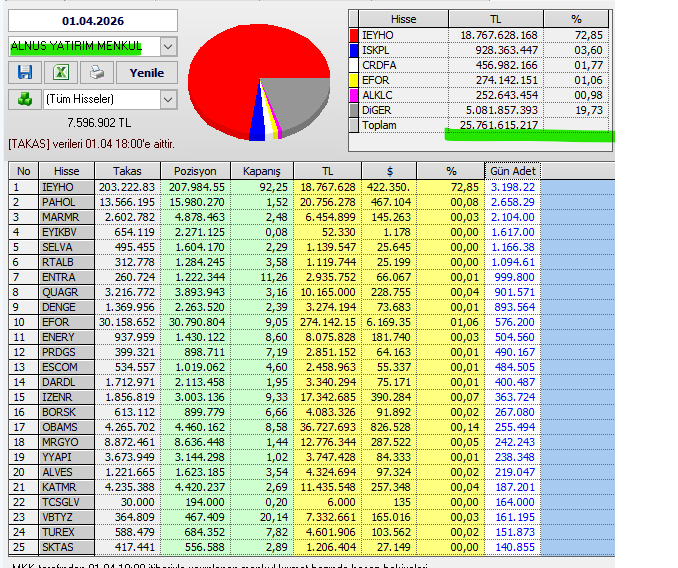
Task: Sort by the Pozisyon column header
Action: coord(195,171)
